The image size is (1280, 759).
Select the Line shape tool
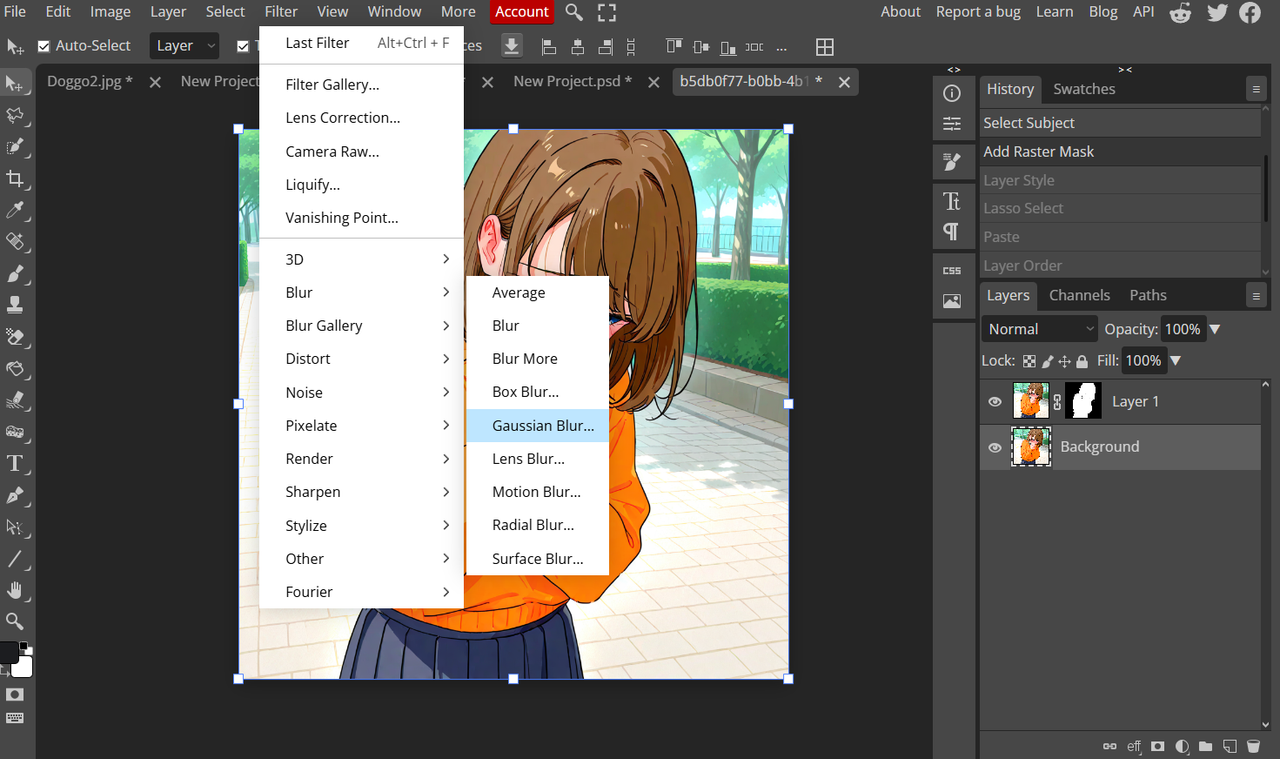click(15, 558)
